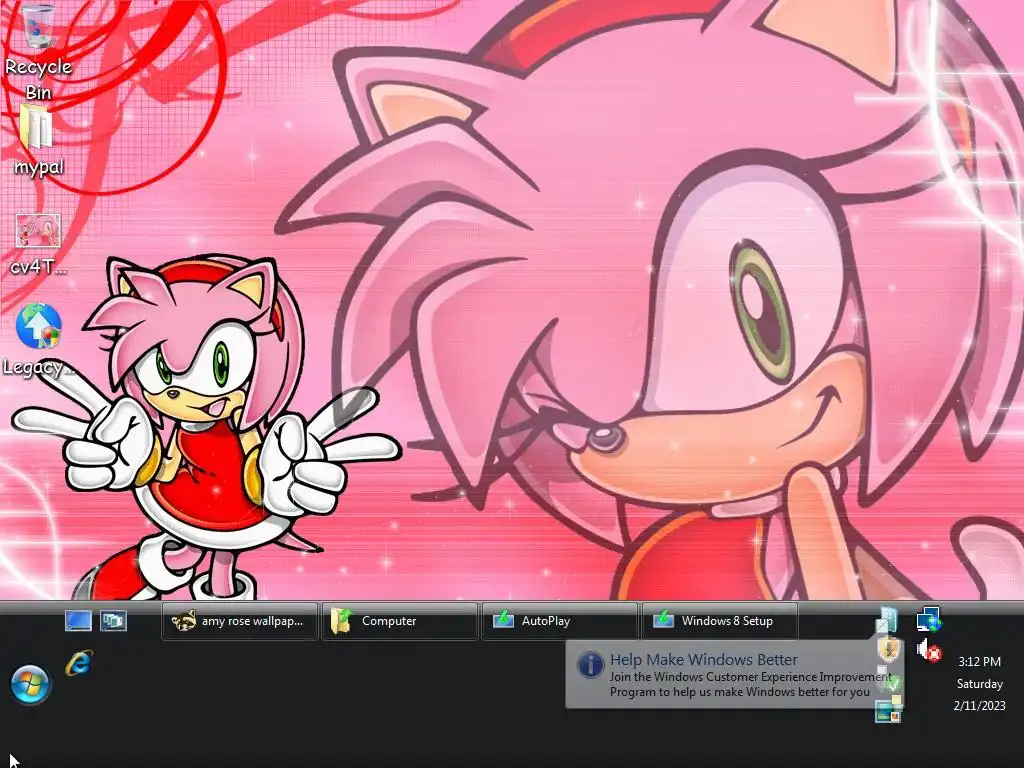Switch to the AutoPlay taskbar button
Viewport: 1024px width, 768px height.
[x=560, y=621]
